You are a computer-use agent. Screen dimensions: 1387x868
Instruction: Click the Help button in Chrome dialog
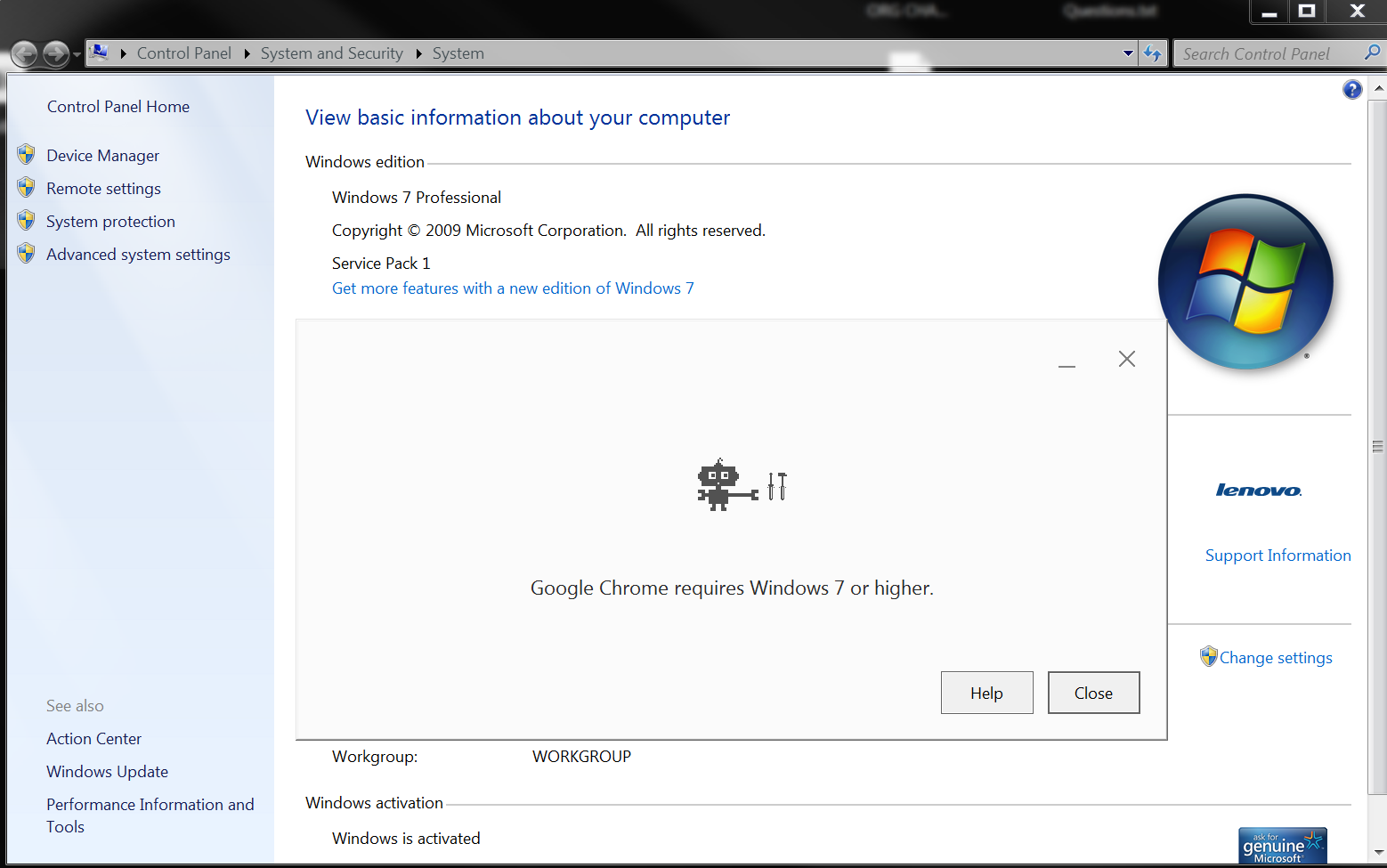click(987, 693)
